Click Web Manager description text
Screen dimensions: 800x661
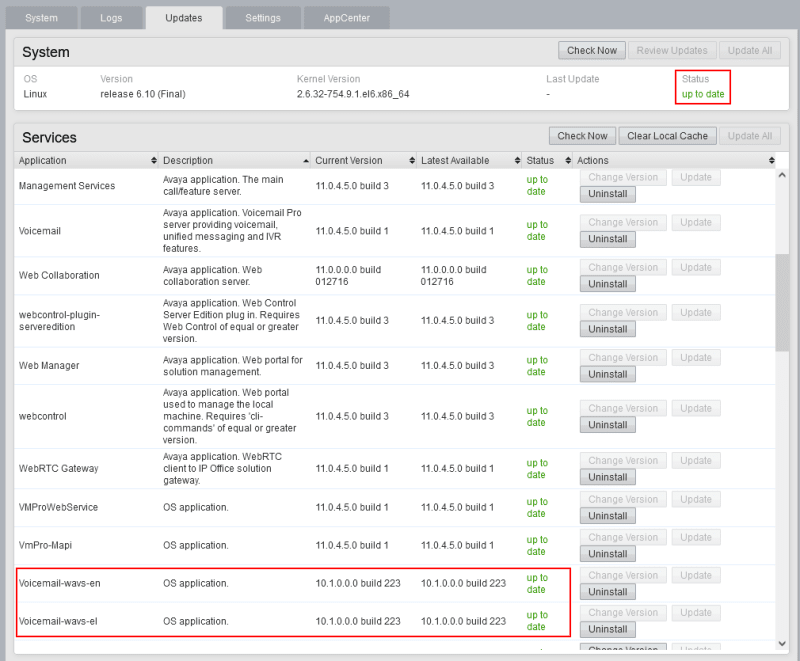pyautogui.click(x=233, y=366)
